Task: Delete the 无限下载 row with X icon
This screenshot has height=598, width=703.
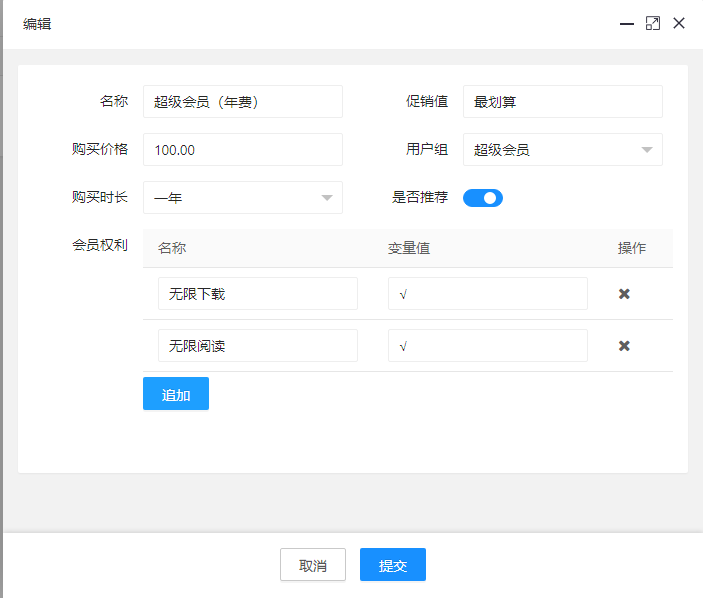Action: [x=624, y=294]
